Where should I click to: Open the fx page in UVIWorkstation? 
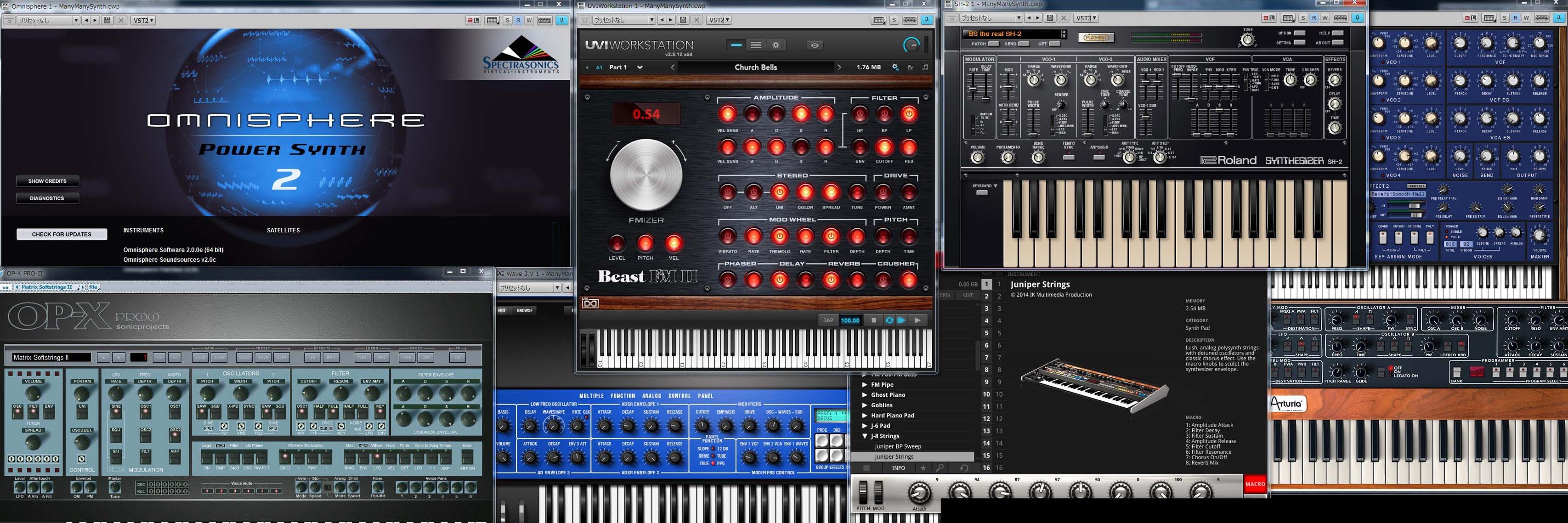(x=911, y=67)
